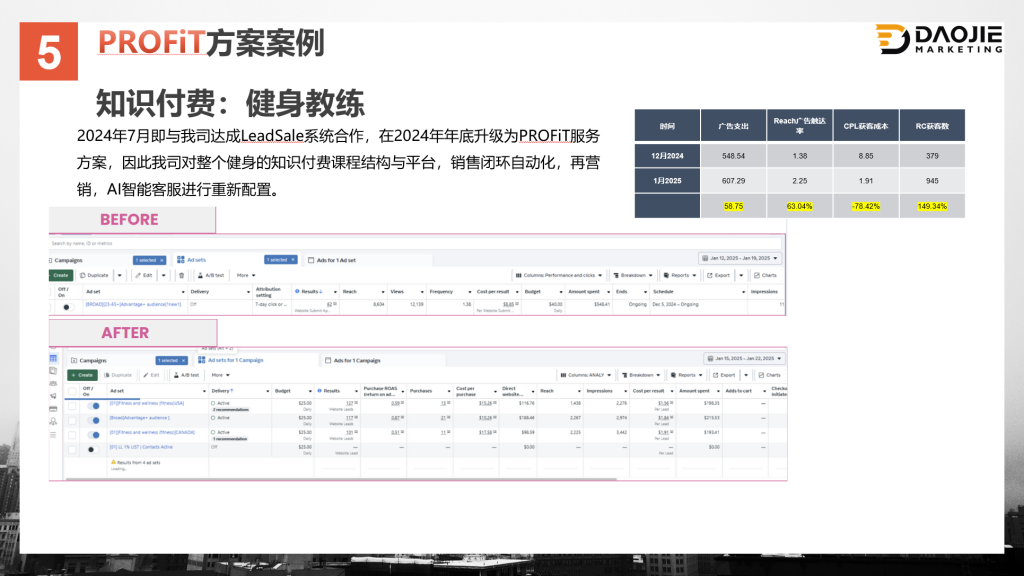The image size is (1024, 576).
Task: Click A/B test in AFTER toolbar
Action: pyautogui.click(x=186, y=376)
